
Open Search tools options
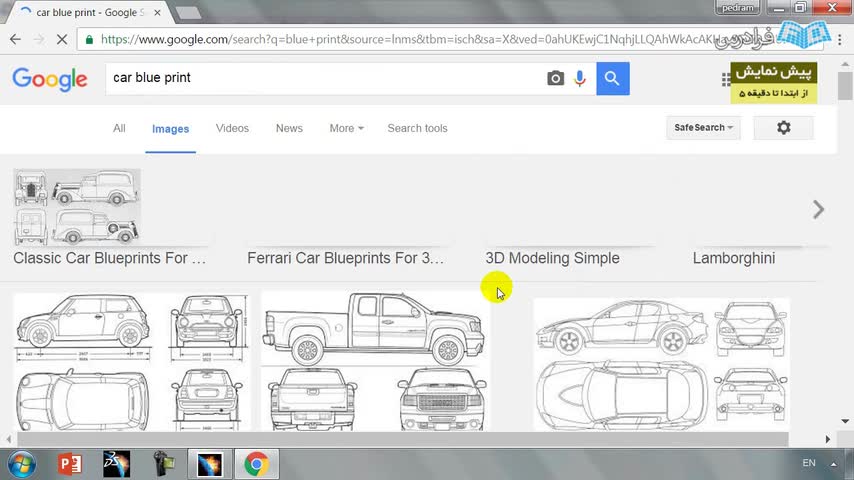point(417,128)
